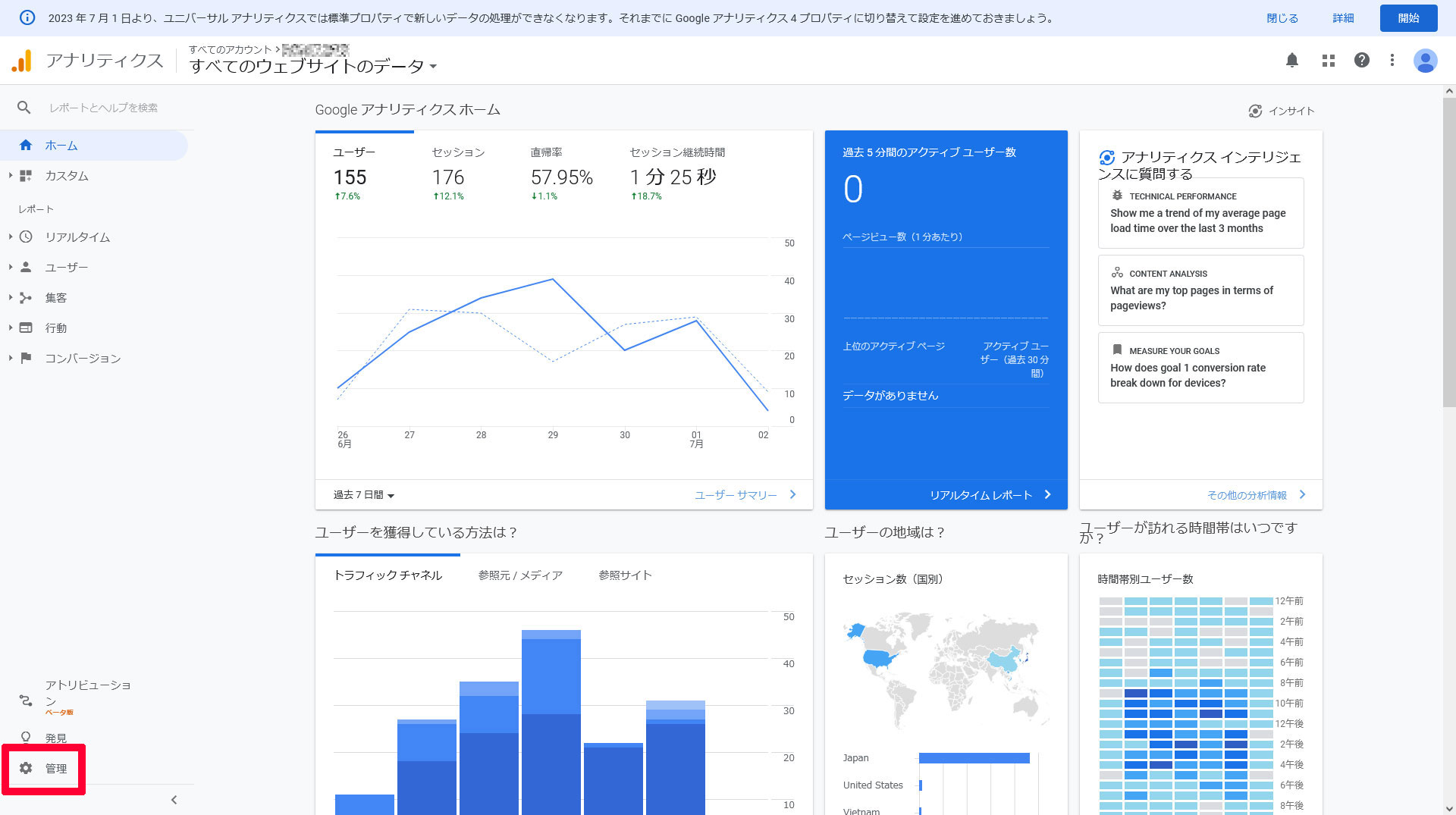The image size is (1456, 815).
Task: Select the goal 1 conversion rate question card
Action: 1200,368
